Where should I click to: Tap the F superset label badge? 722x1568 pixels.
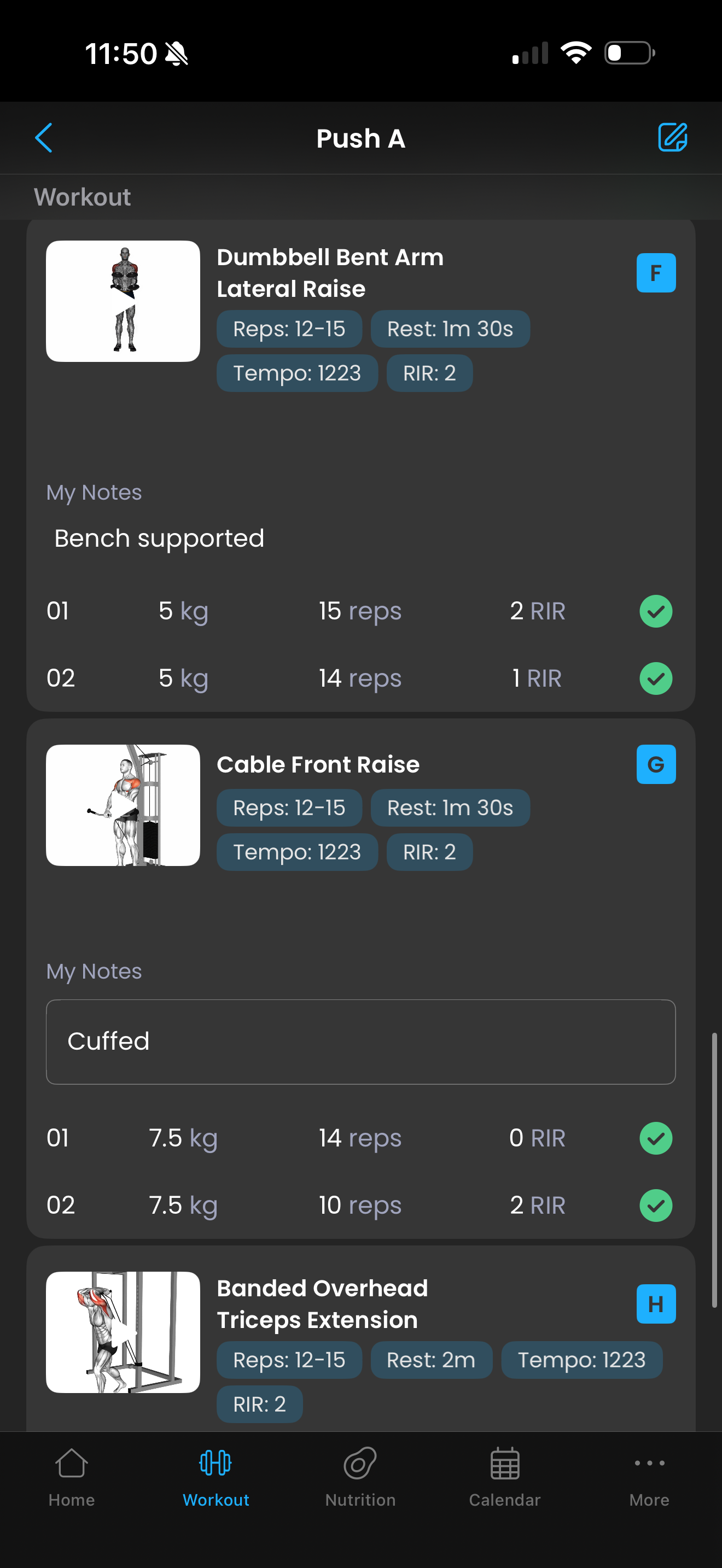pyautogui.click(x=656, y=273)
